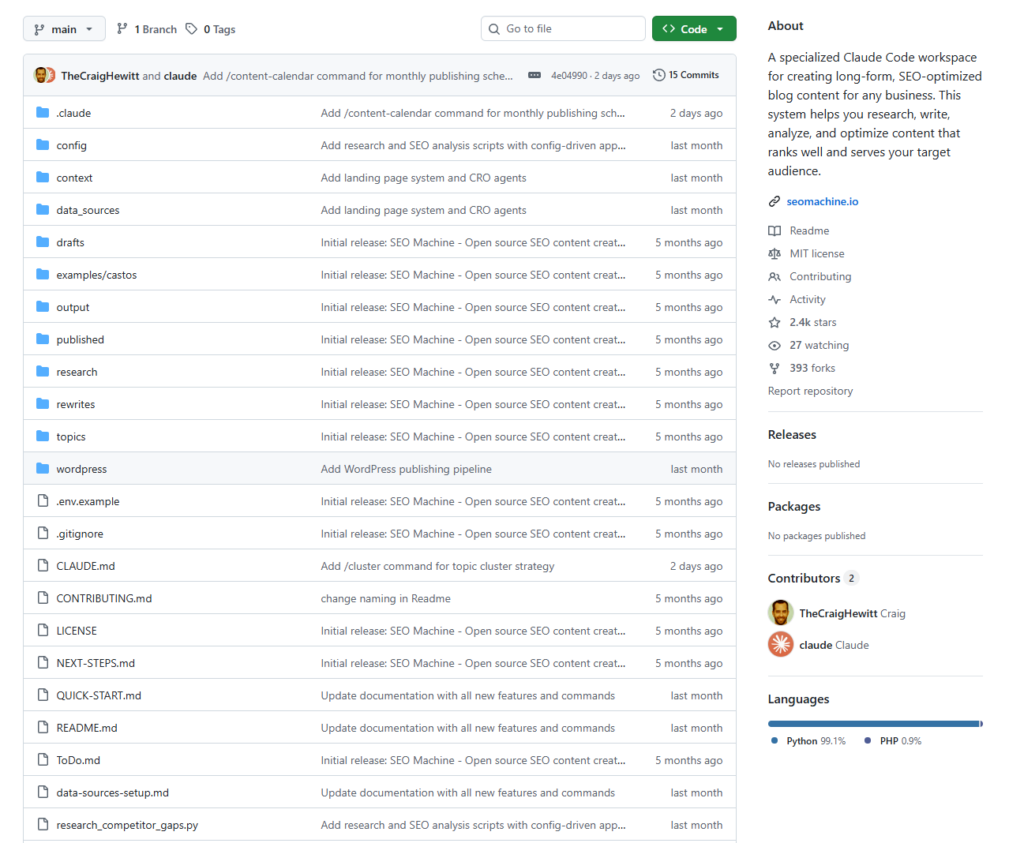
Task: Click TheCraigHewitt contributor avatar
Action: (x=781, y=613)
